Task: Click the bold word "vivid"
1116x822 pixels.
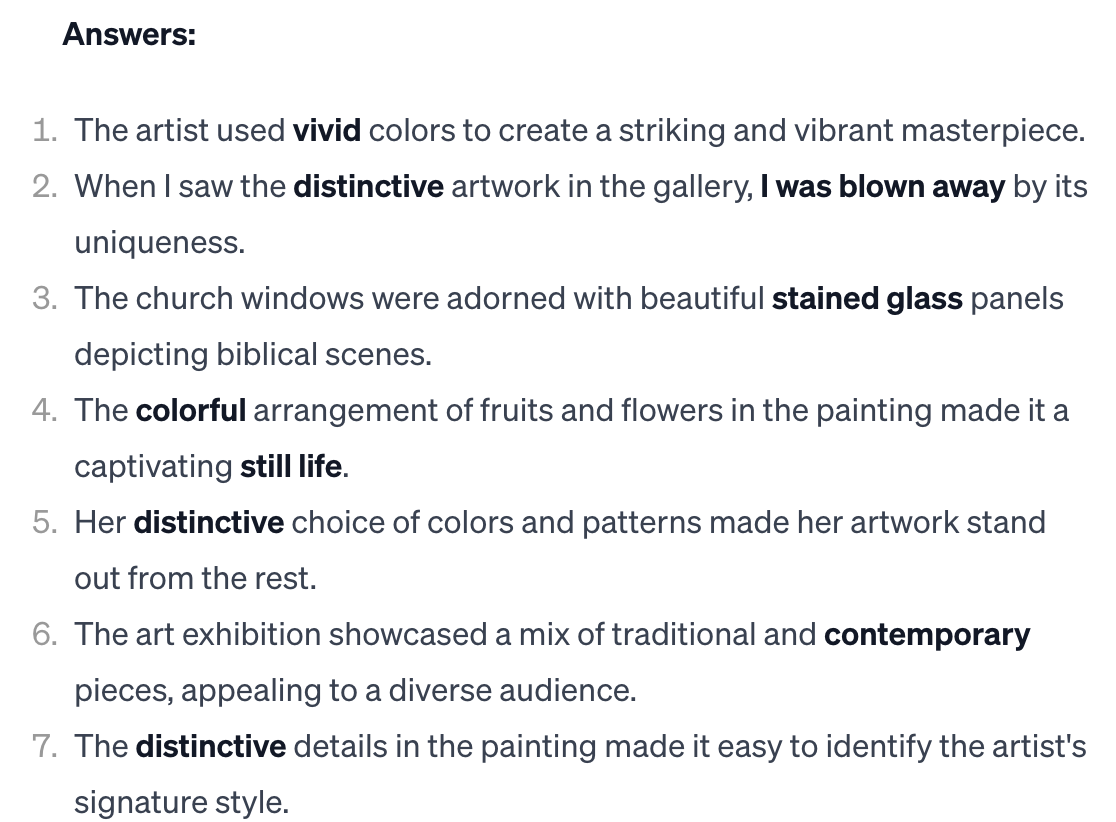Action: [326, 131]
